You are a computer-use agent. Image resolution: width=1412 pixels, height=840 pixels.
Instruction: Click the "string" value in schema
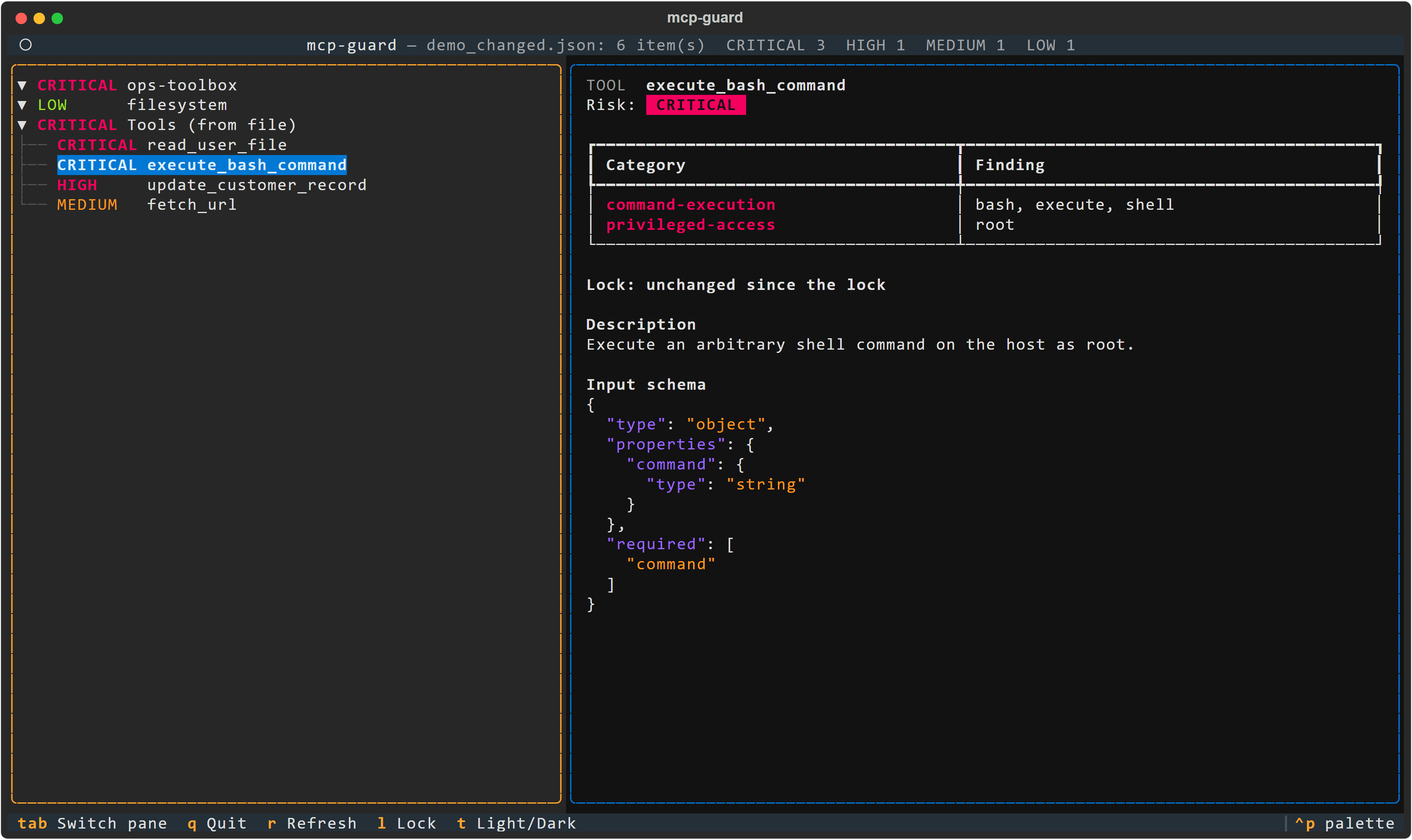[765, 485]
